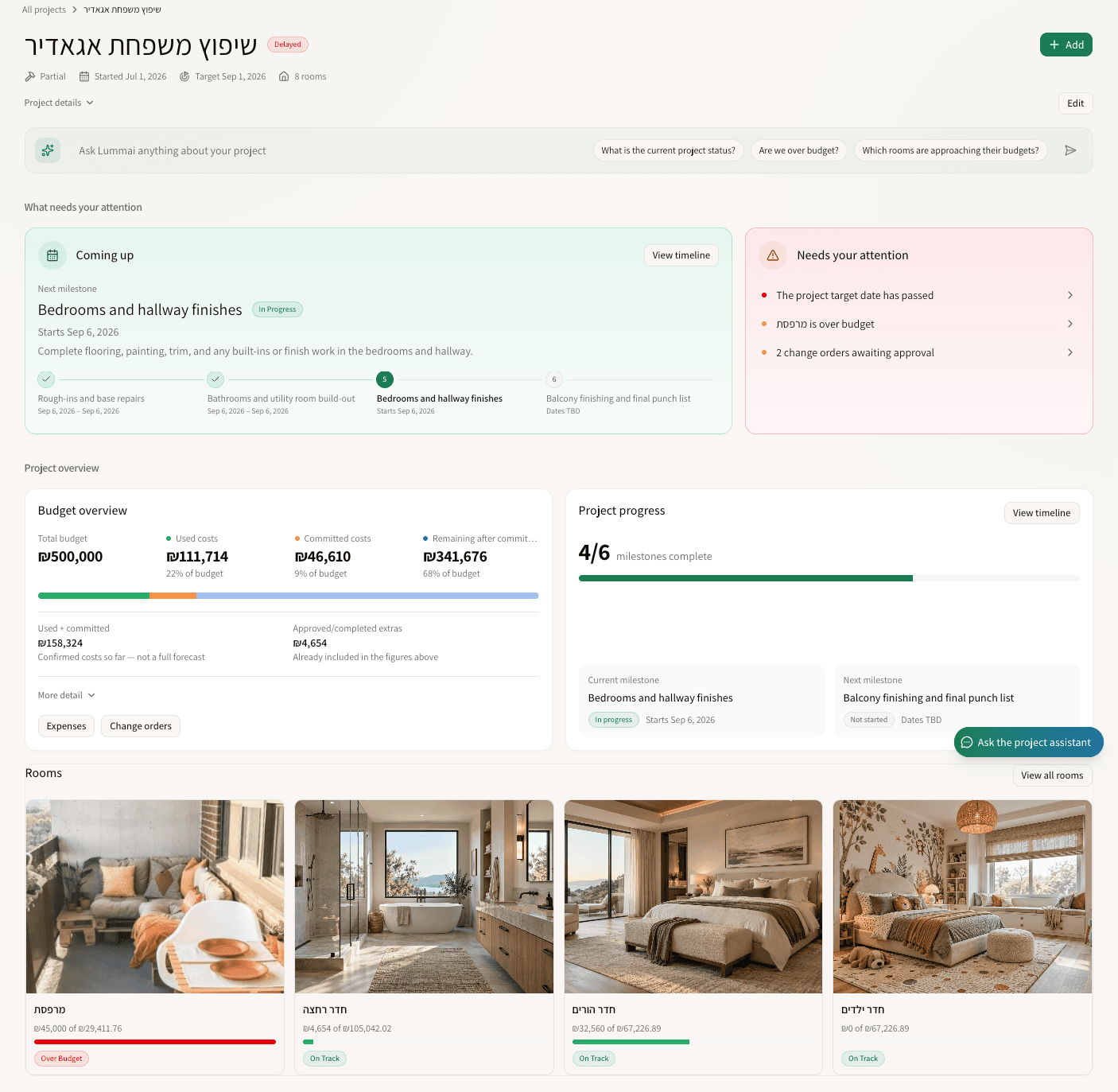The image size is (1118, 1092).
Task: Click '₪0 of ₪67,226.89' on חדר ילדים card
Action: pyautogui.click(x=875, y=1028)
